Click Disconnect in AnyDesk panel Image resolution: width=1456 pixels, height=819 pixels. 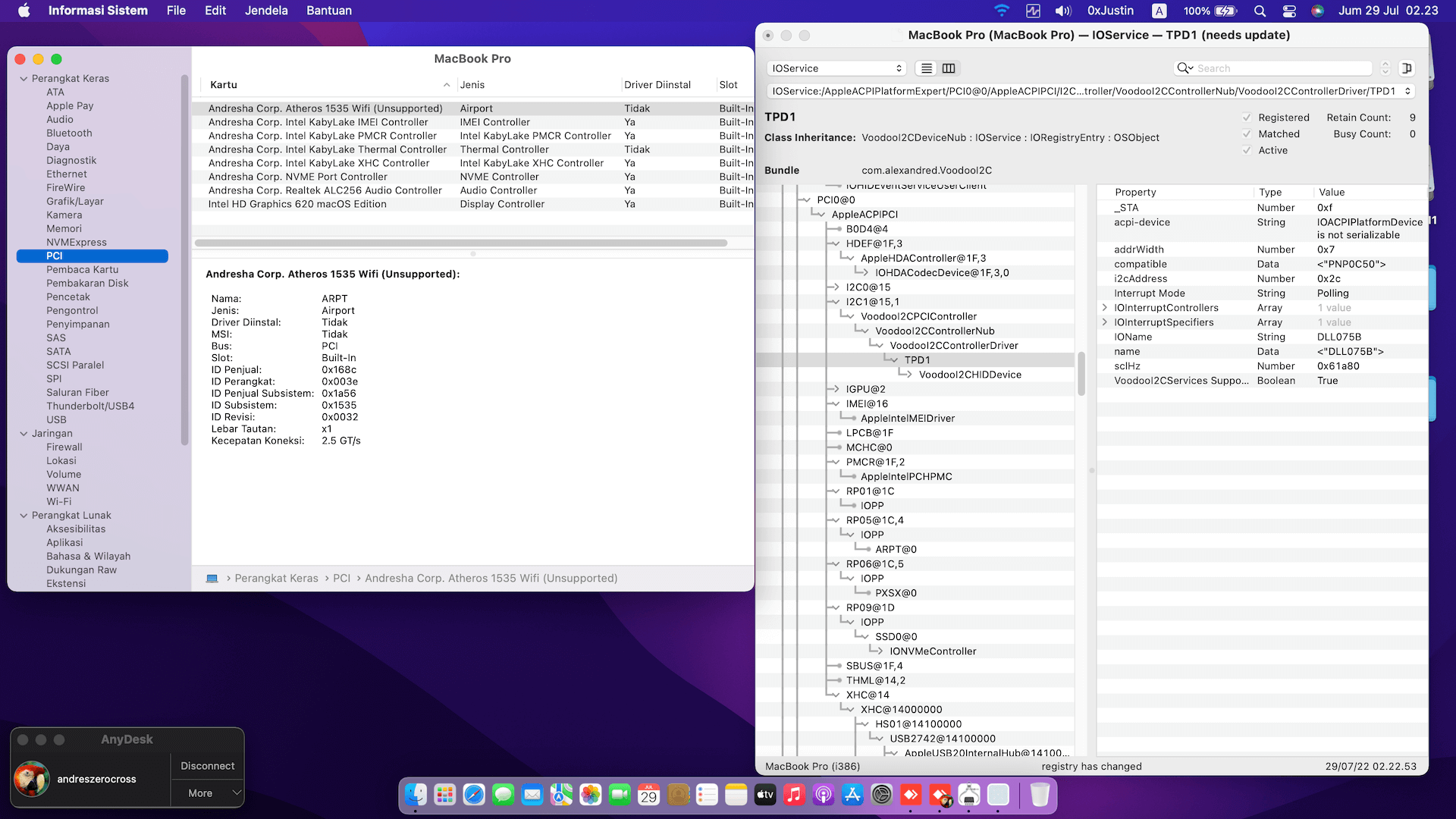coord(208,766)
